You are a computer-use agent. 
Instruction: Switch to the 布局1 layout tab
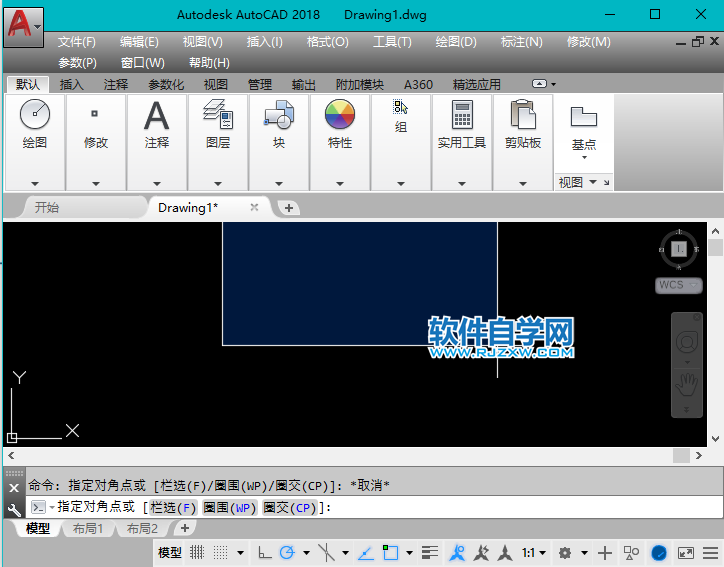pos(88,528)
